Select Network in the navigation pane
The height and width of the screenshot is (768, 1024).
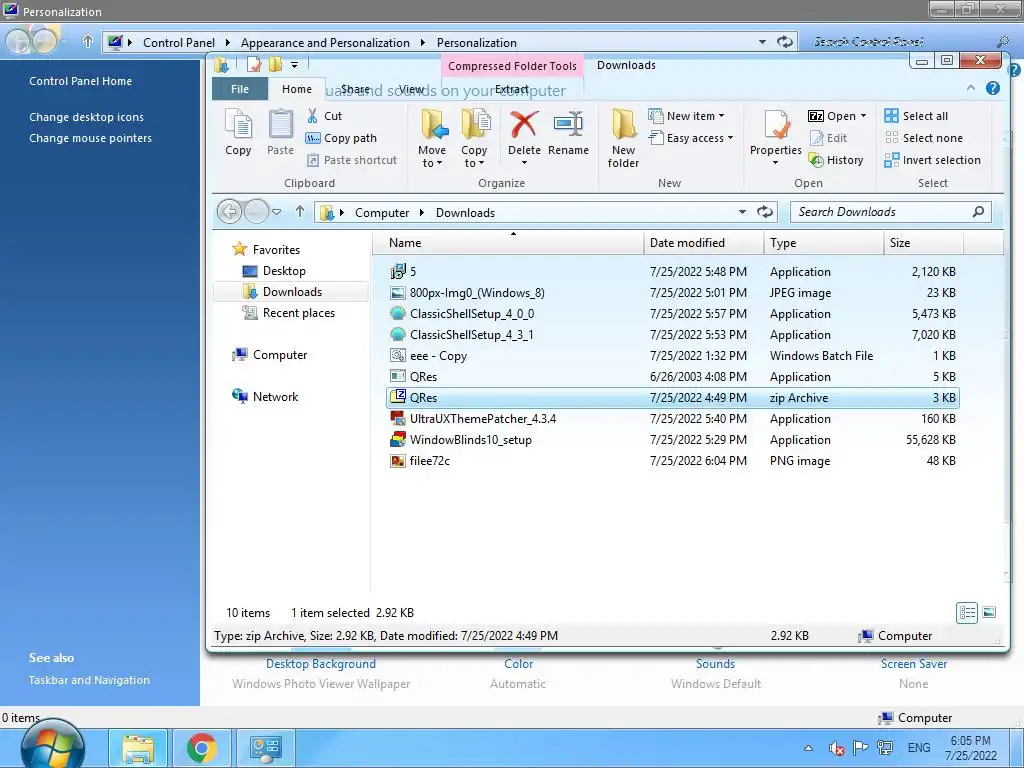pyautogui.click(x=265, y=396)
